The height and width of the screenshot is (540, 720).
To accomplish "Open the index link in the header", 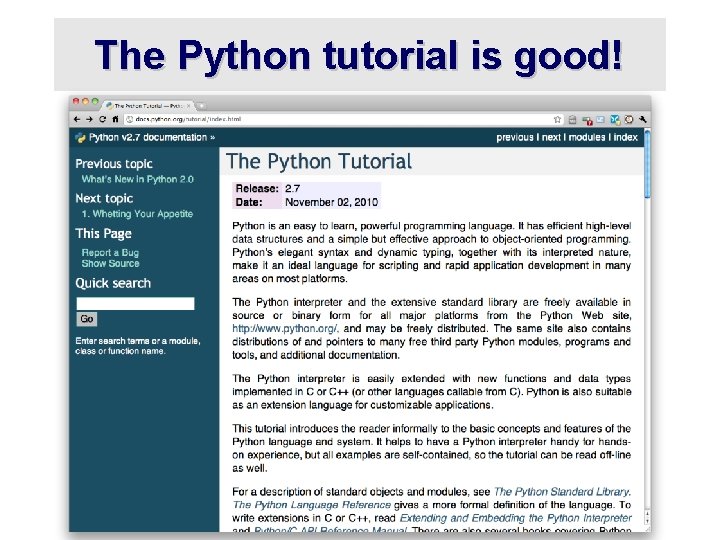I will (x=626, y=137).
